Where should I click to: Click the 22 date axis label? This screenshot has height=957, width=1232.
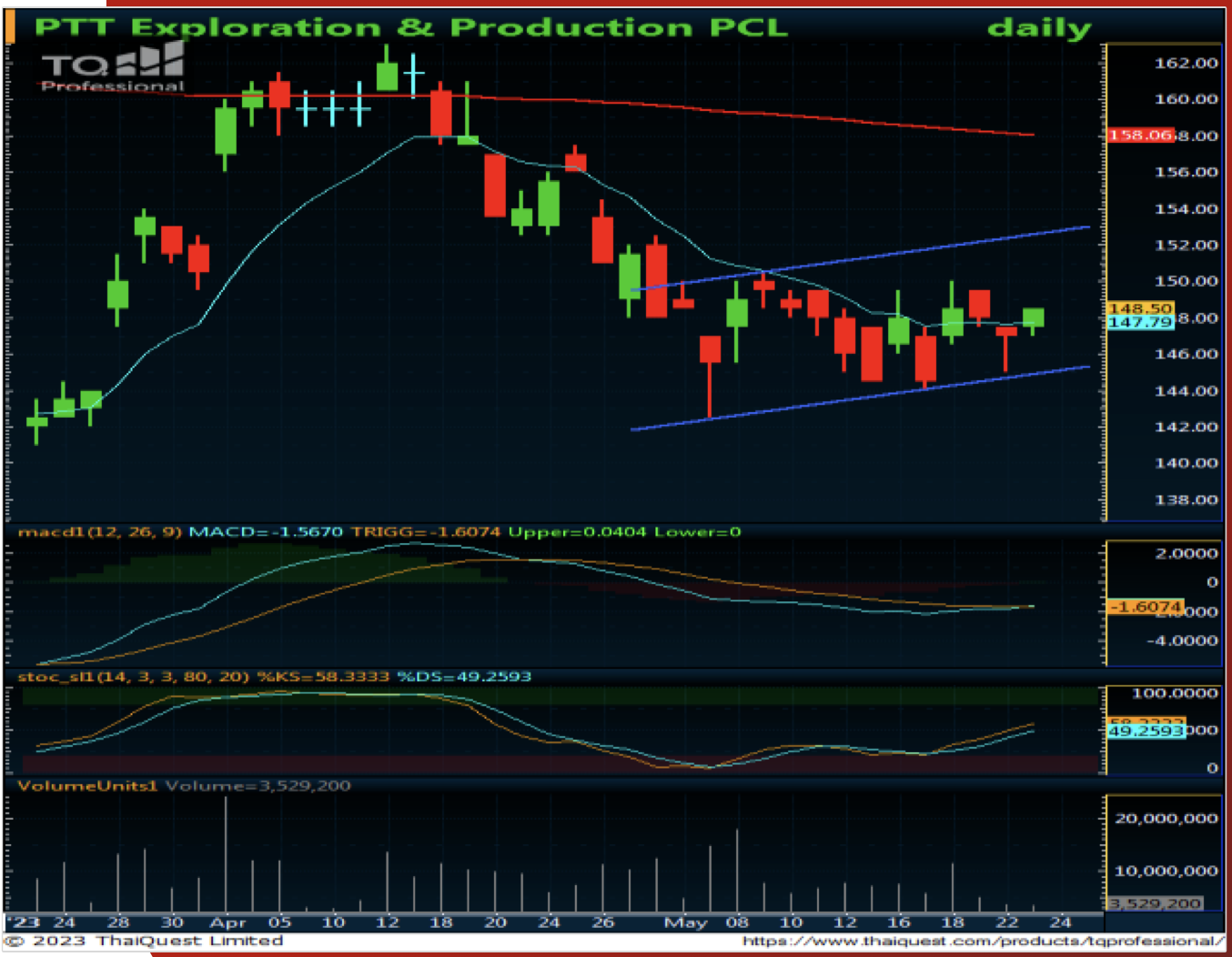tap(1006, 922)
